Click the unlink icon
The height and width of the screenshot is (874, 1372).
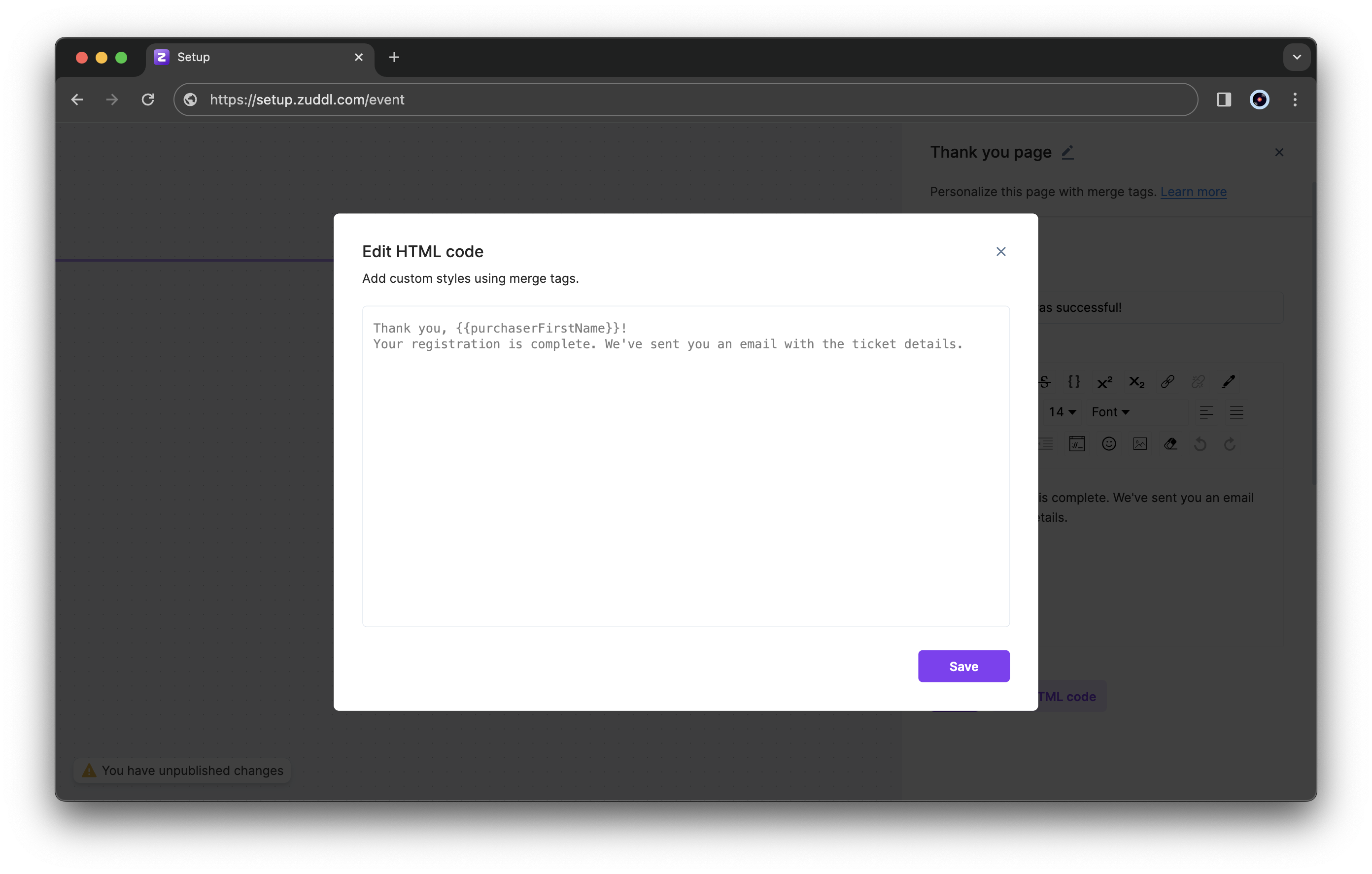click(1198, 381)
